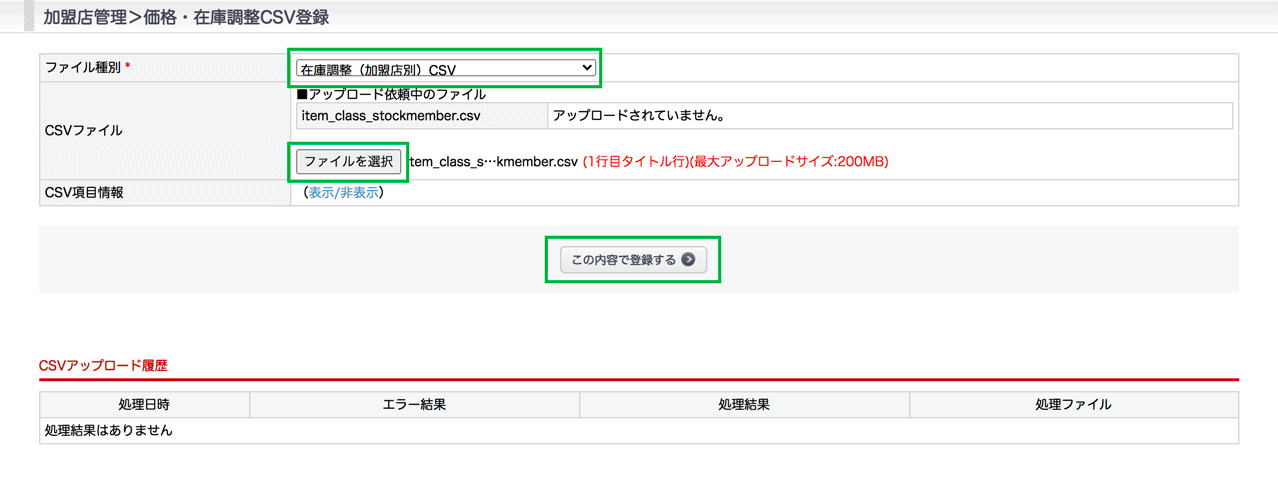Open the ファイル種別 dropdown menu

coord(446,68)
